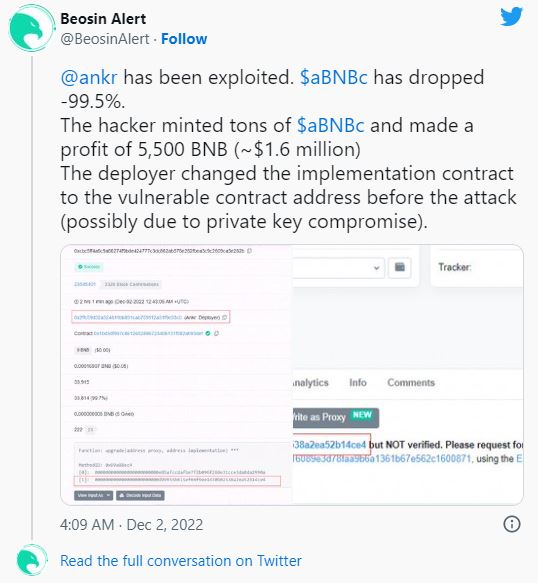Click the @BeosinAlert handle
The width and height of the screenshot is (538, 583).
pyautogui.click(x=105, y=39)
